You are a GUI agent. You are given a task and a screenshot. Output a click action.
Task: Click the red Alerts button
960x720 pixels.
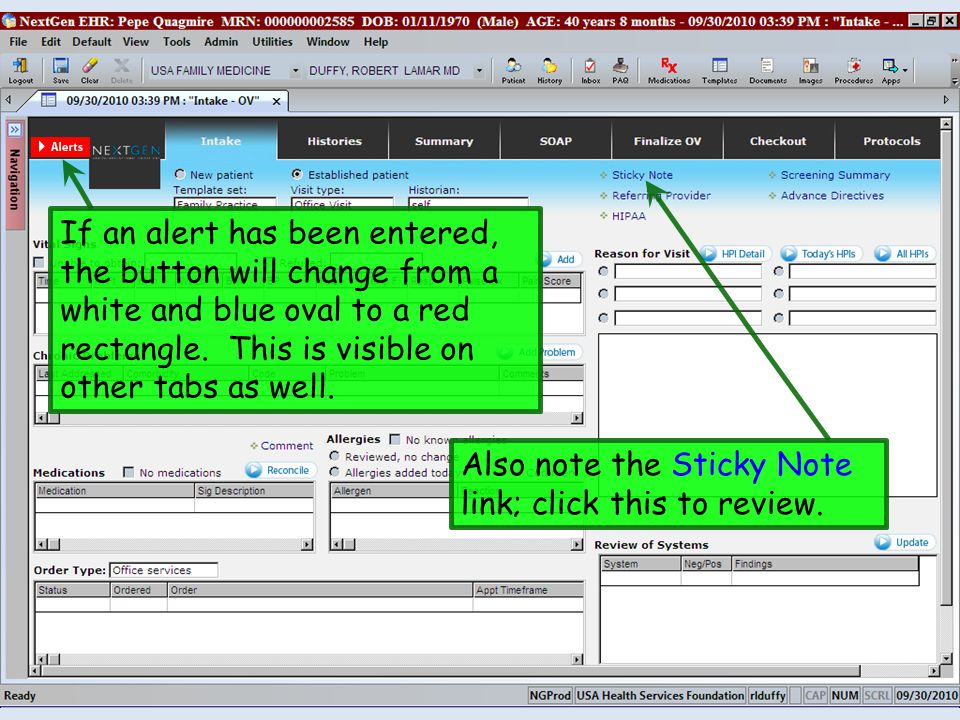(x=60, y=146)
